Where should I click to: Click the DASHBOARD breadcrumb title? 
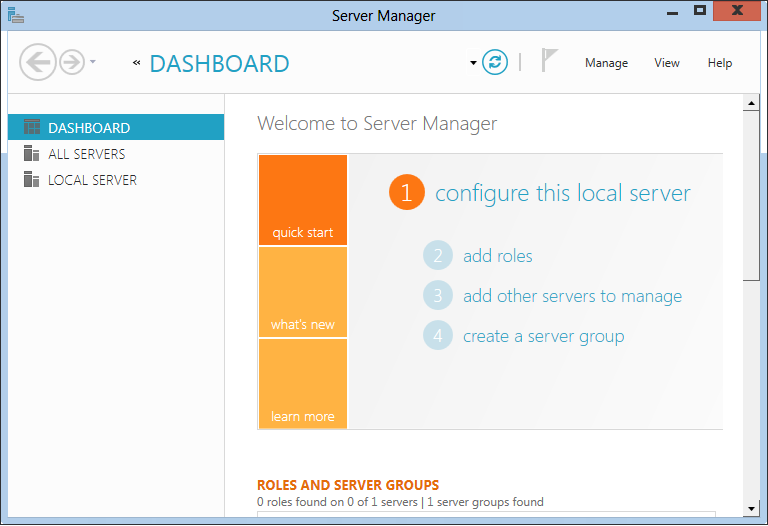(x=219, y=64)
